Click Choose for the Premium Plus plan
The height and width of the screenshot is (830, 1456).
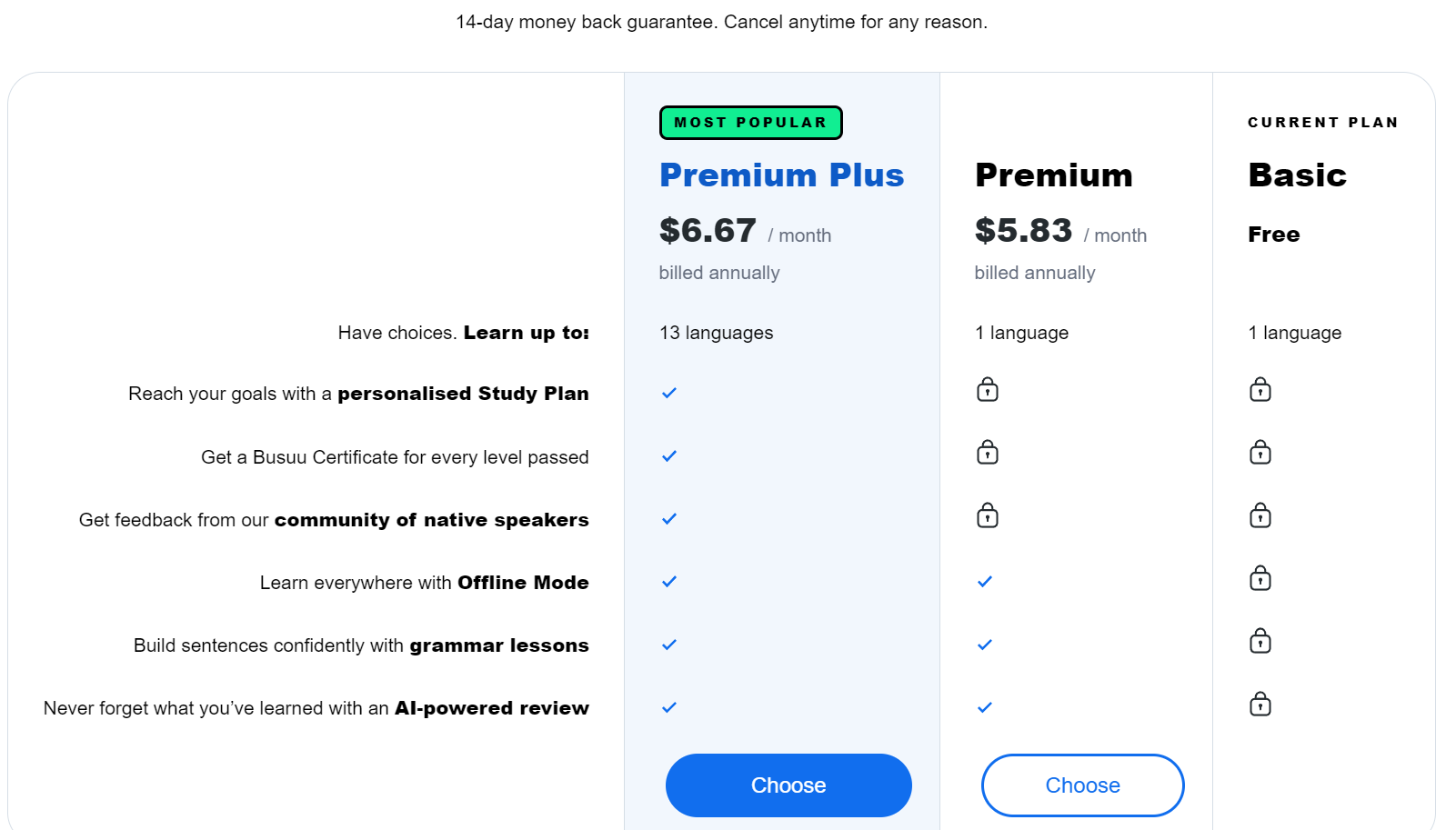click(x=788, y=785)
